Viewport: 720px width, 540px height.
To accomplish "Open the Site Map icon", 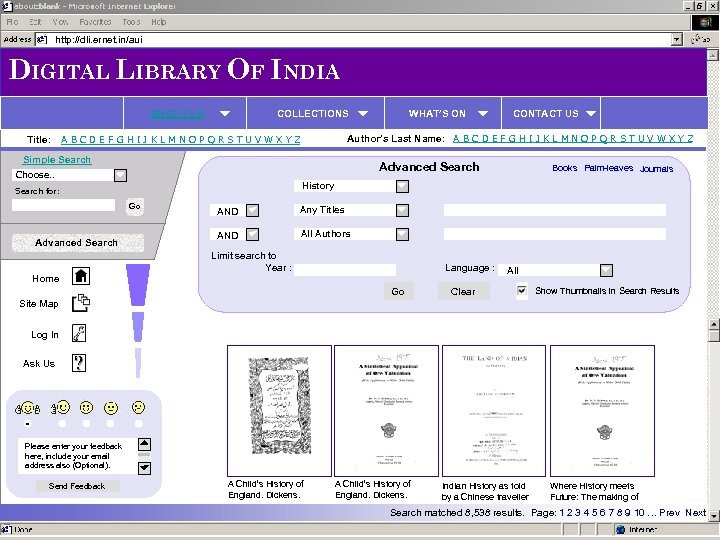I will [x=81, y=303].
